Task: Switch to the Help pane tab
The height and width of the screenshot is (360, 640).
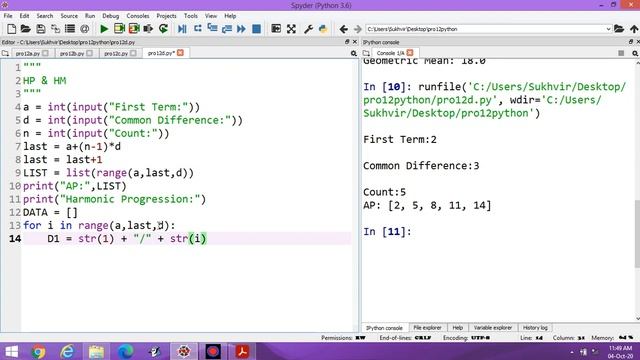Action: point(458,328)
